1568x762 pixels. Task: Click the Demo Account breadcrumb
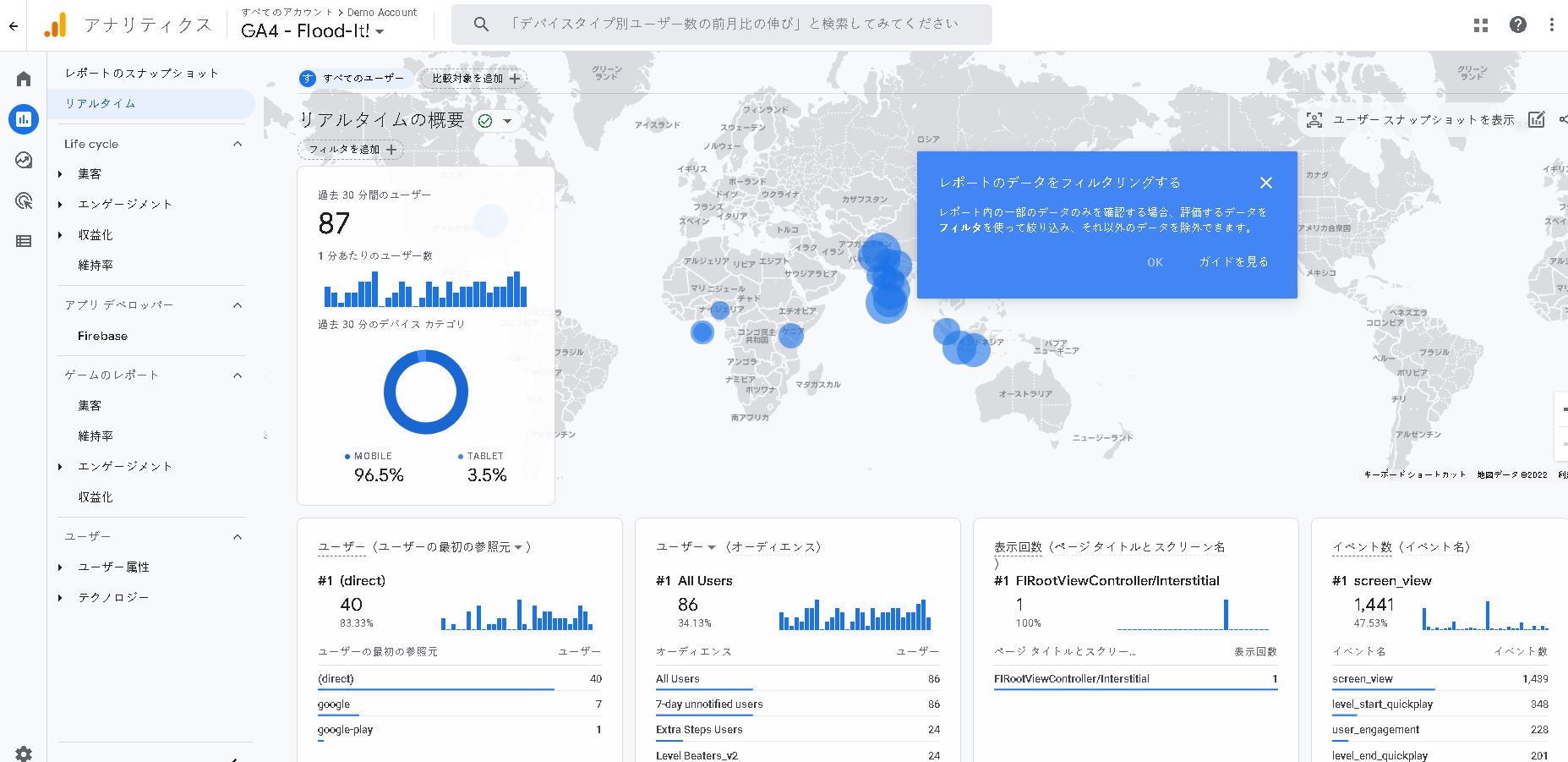coord(382,13)
